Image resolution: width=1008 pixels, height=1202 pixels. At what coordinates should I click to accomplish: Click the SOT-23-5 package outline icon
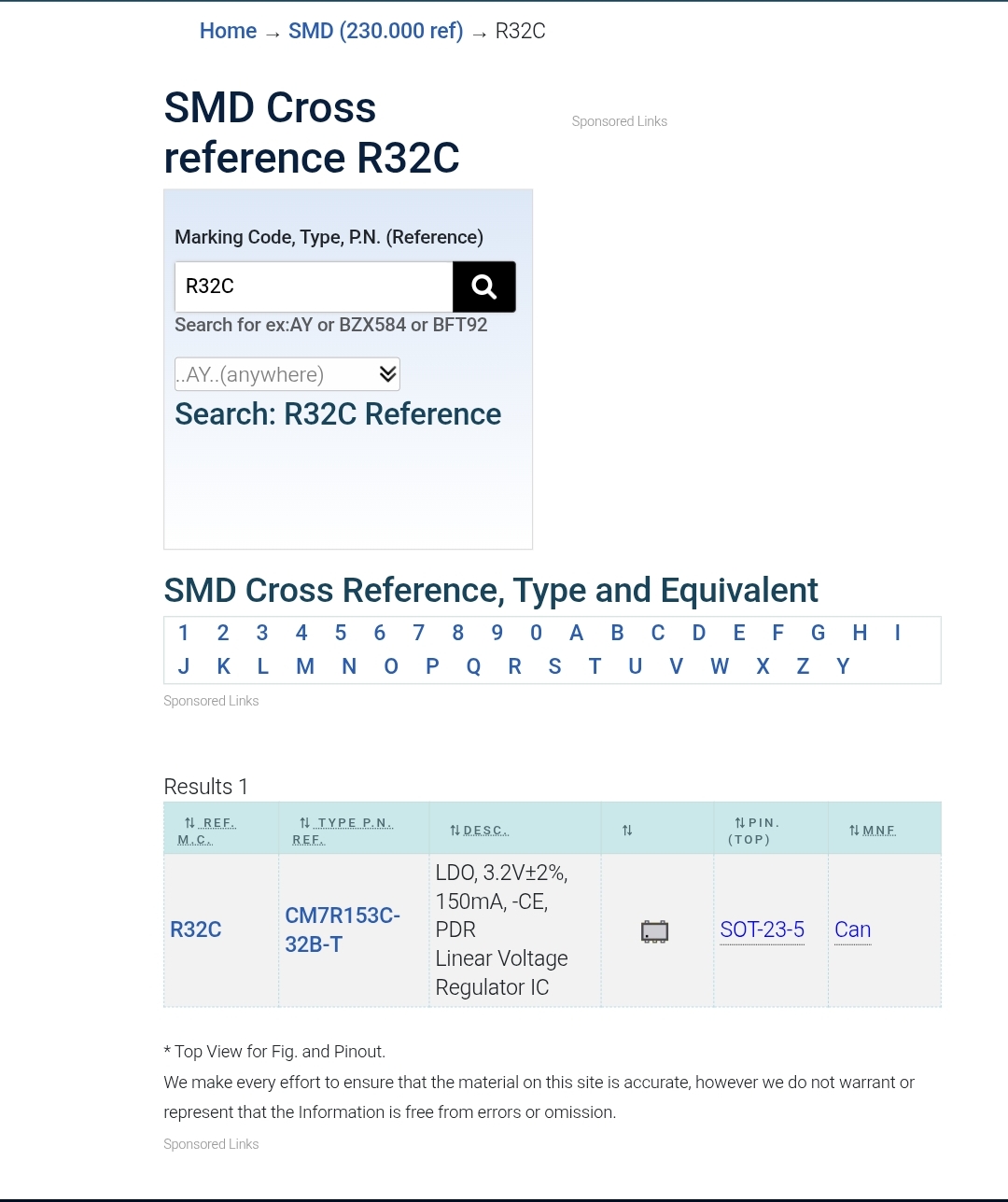(x=655, y=931)
